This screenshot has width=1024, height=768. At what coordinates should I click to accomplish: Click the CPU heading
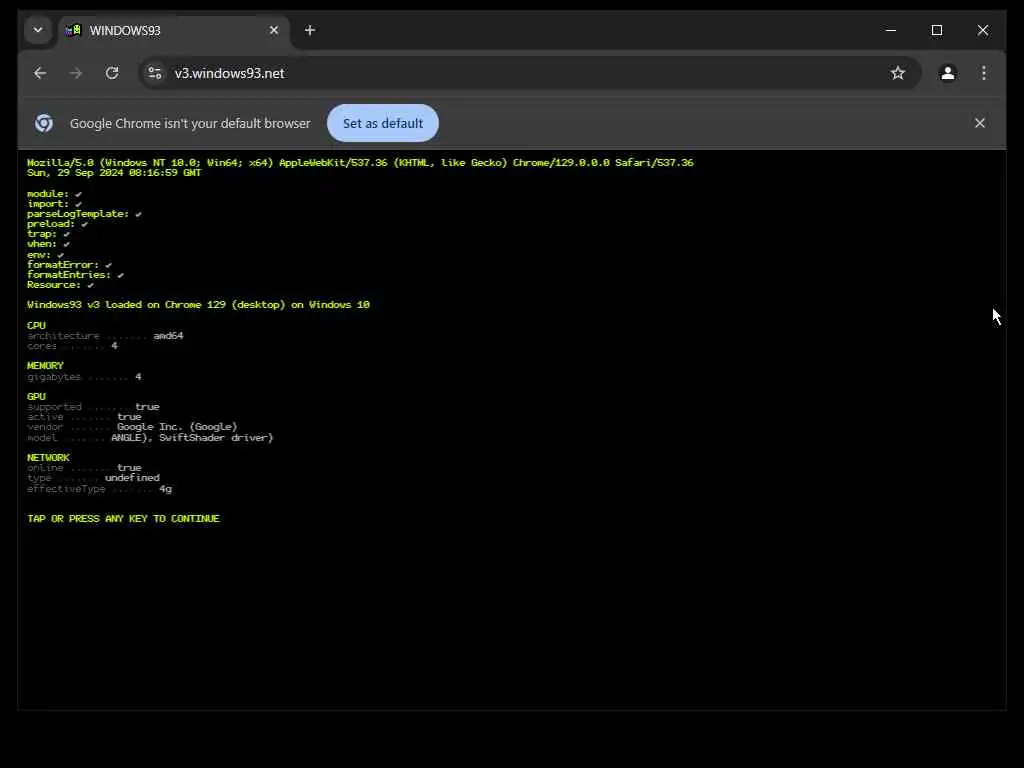click(37, 325)
